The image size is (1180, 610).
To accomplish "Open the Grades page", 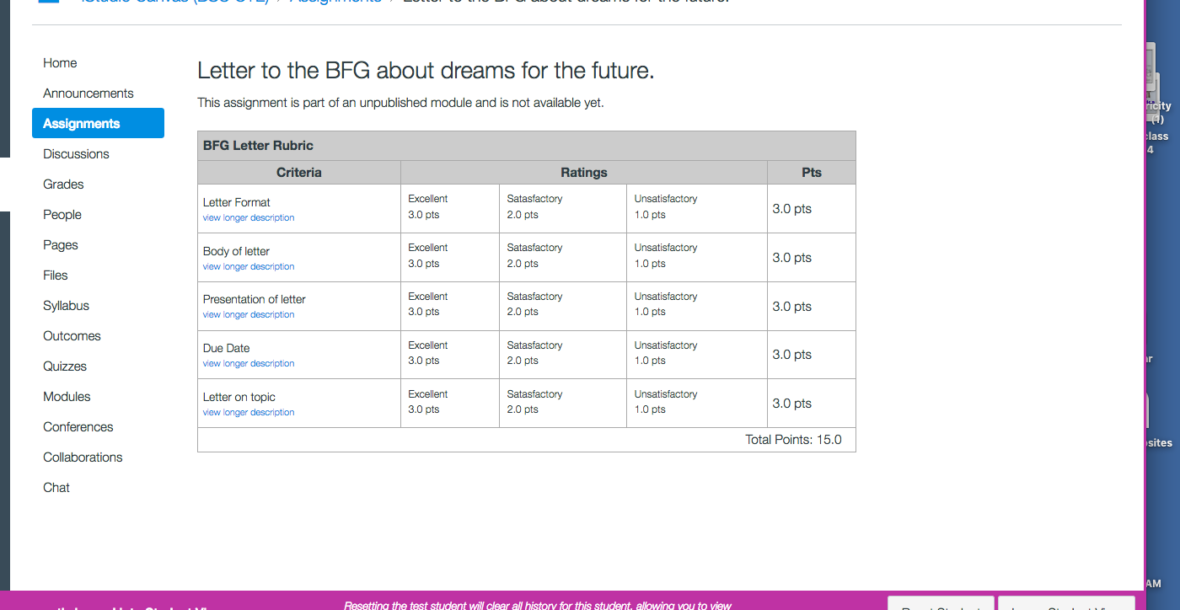I will pyautogui.click(x=63, y=184).
